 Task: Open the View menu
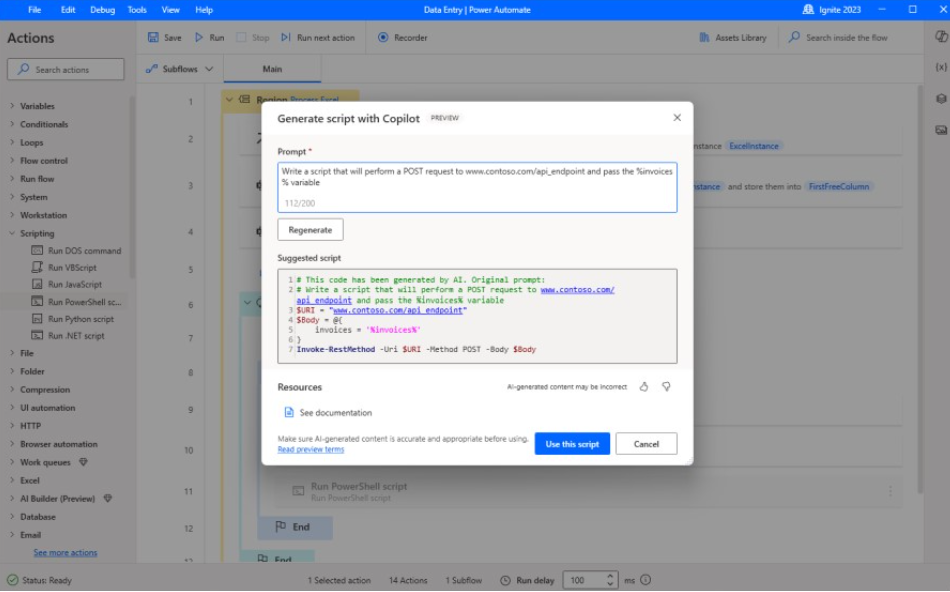170,10
